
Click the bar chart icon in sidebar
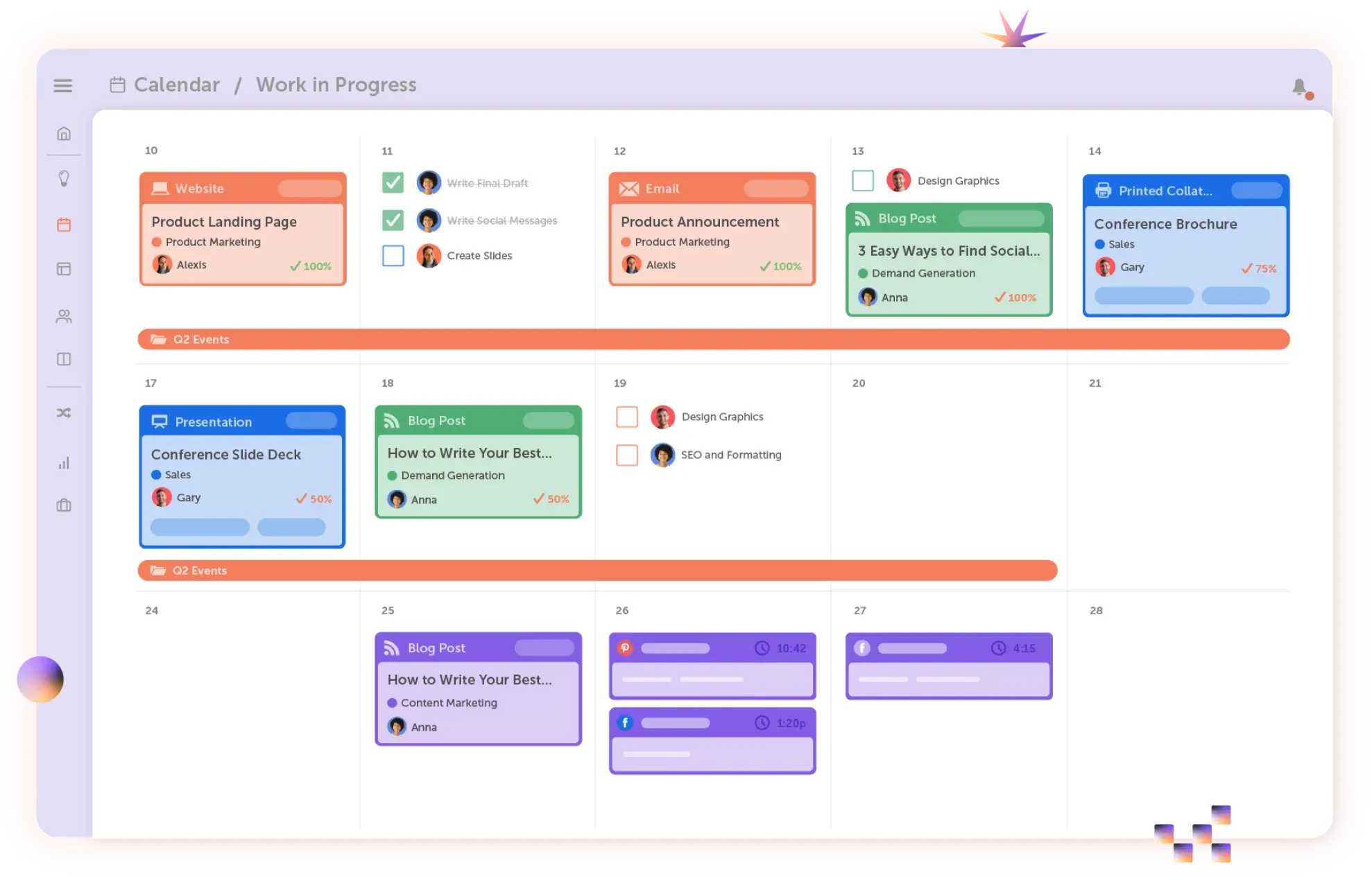click(x=63, y=463)
